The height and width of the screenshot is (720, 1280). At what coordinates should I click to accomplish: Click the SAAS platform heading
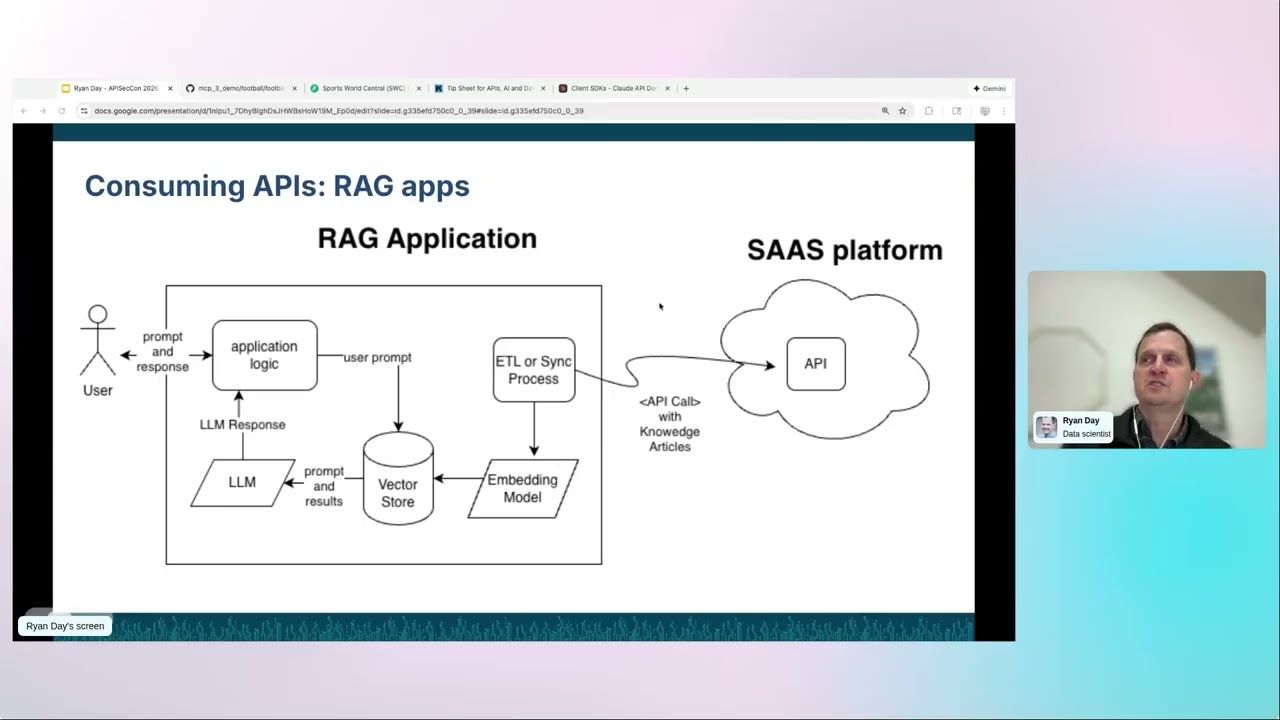(845, 250)
